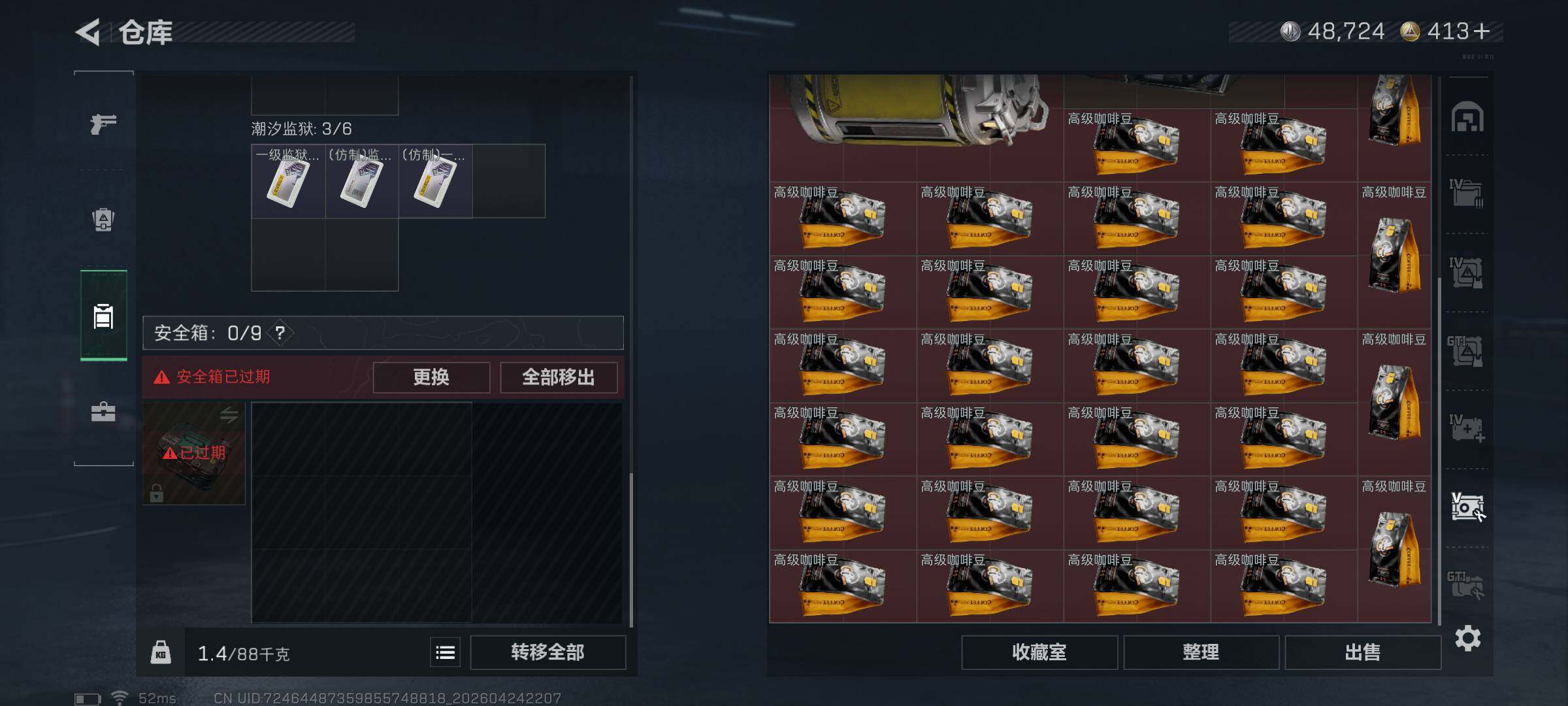This screenshot has height=706, width=1568.
Task: Open the 收藏室 collection room
Action: [x=1039, y=652]
